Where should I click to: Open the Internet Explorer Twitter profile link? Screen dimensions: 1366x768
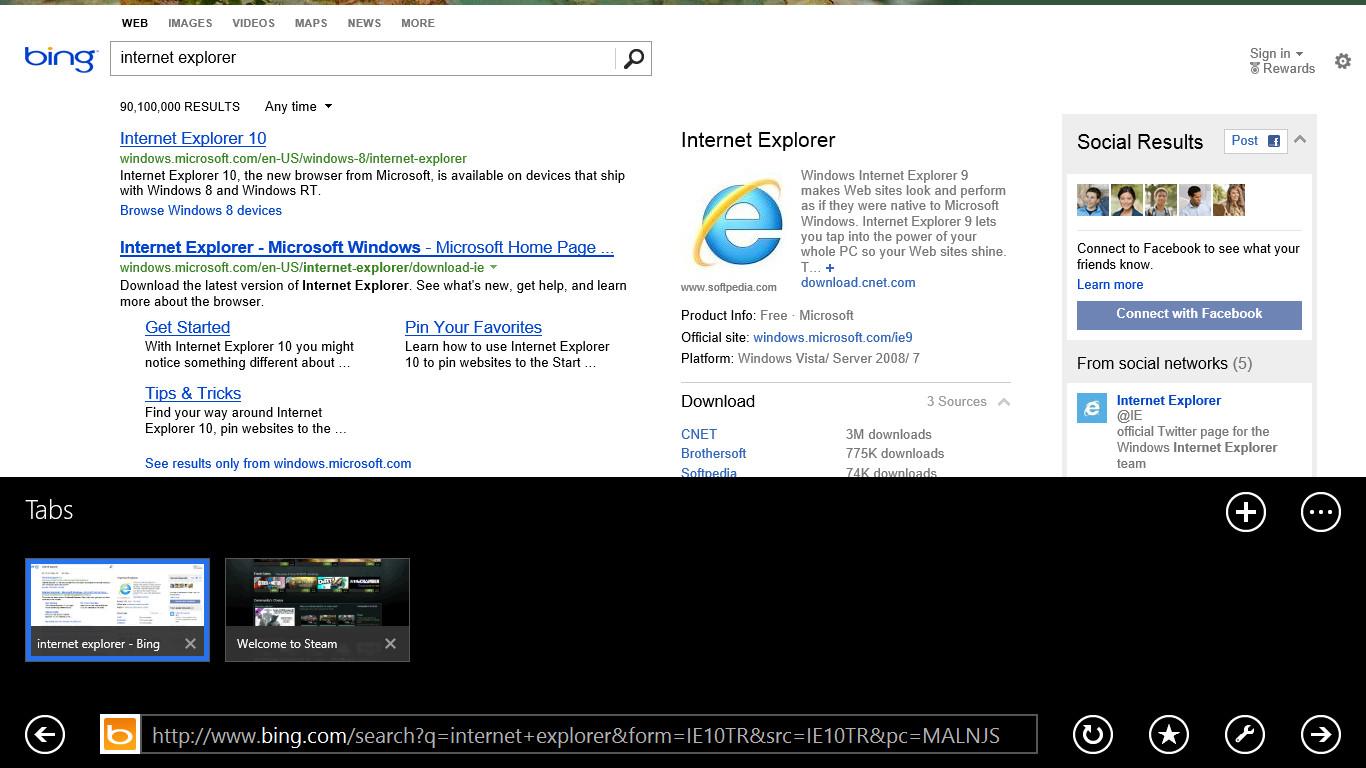coord(1168,401)
